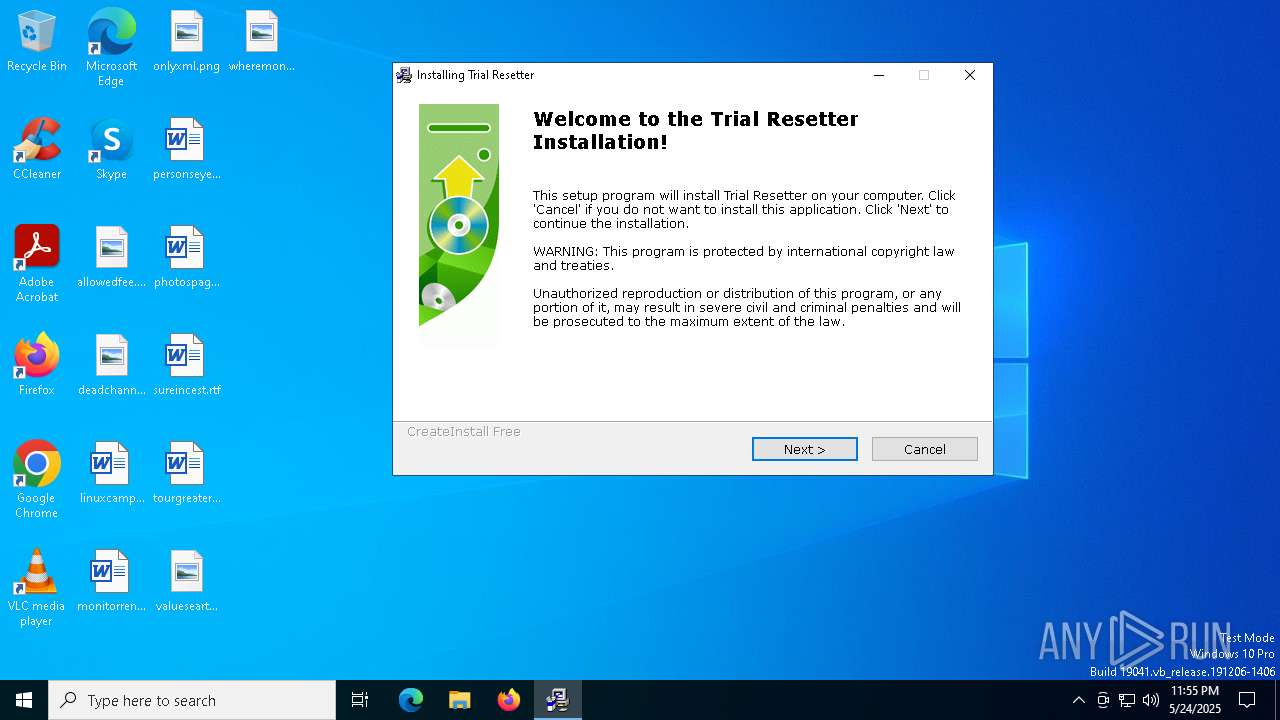Select the Skype desktop shortcut
This screenshot has height=720, width=1280.
pyautogui.click(x=111, y=150)
